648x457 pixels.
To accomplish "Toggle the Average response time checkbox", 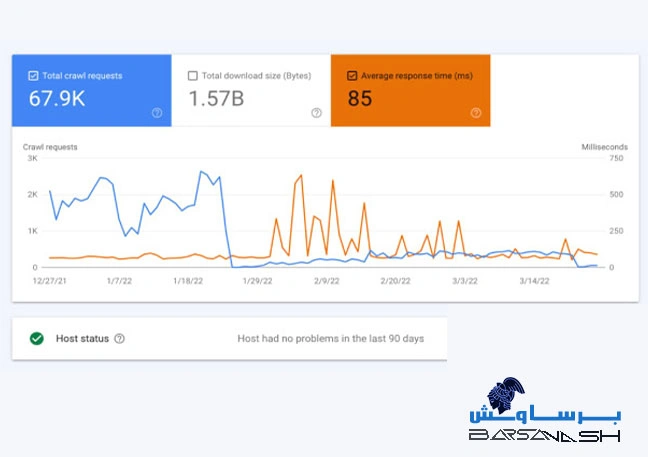I will (x=352, y=76).
